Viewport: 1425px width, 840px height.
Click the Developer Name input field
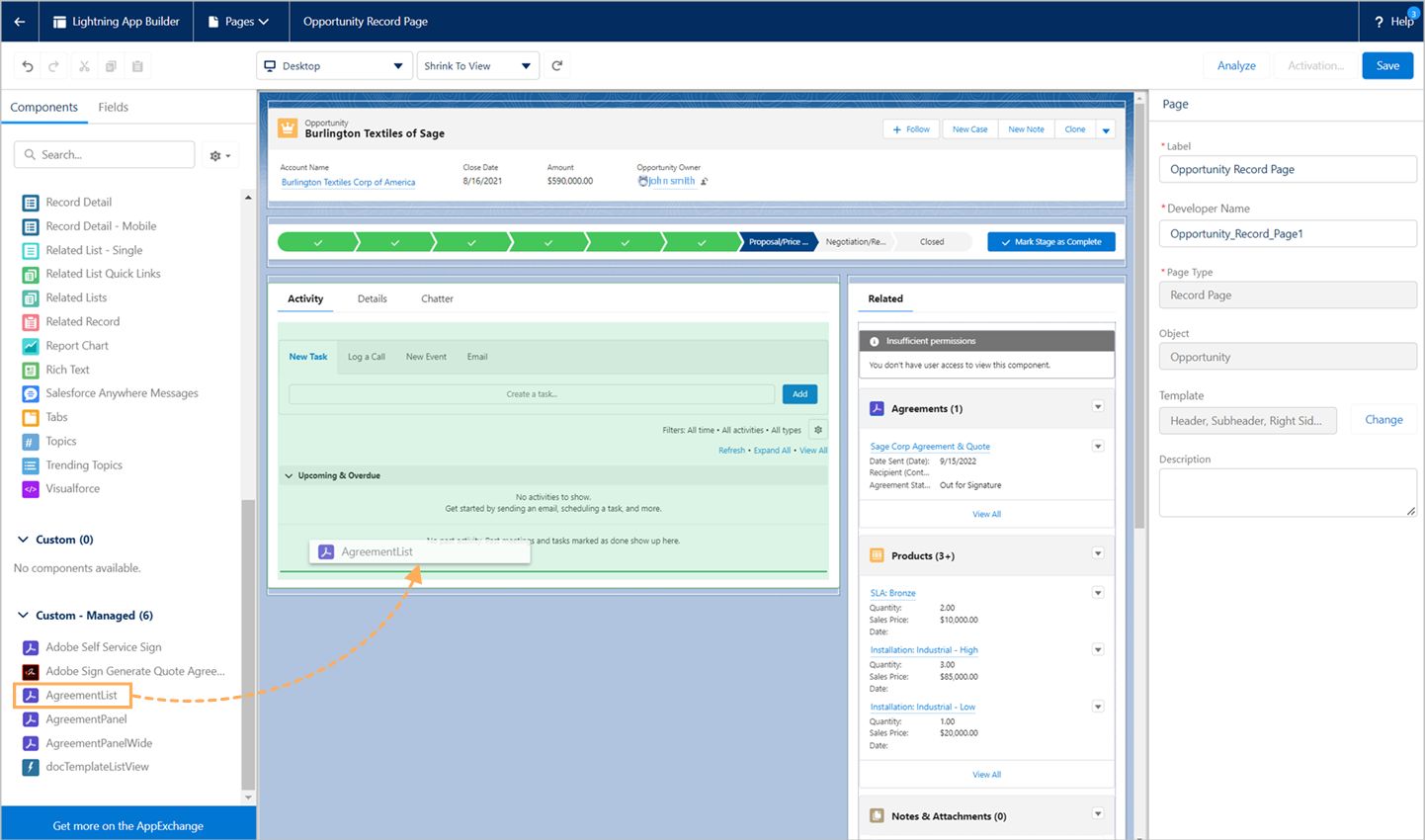1288,234
